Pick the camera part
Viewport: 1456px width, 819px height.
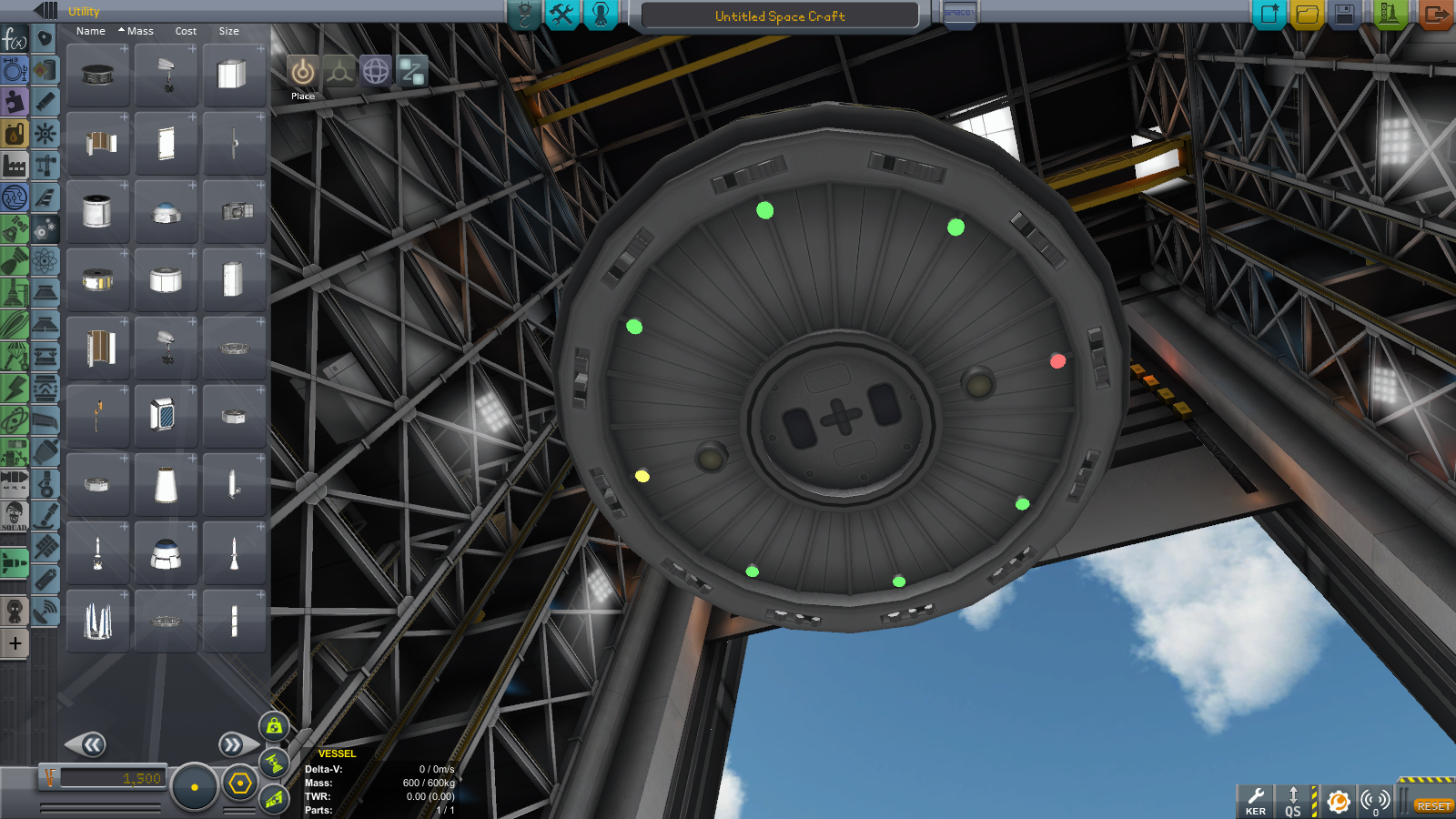pyautogui.click(x=235, y=212)
